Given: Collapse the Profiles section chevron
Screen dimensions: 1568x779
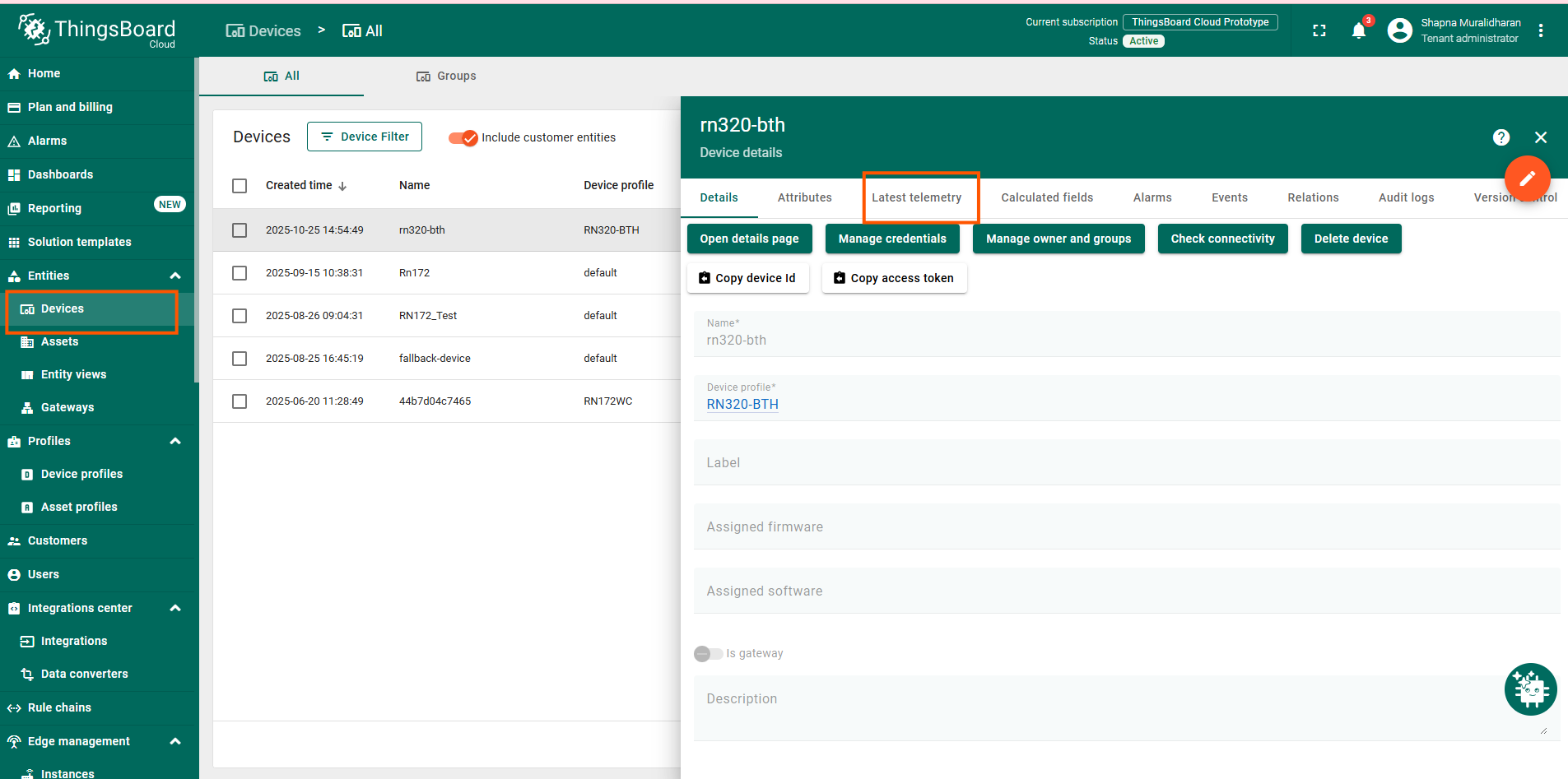Looking at the screenshot, I should (175, 441).
